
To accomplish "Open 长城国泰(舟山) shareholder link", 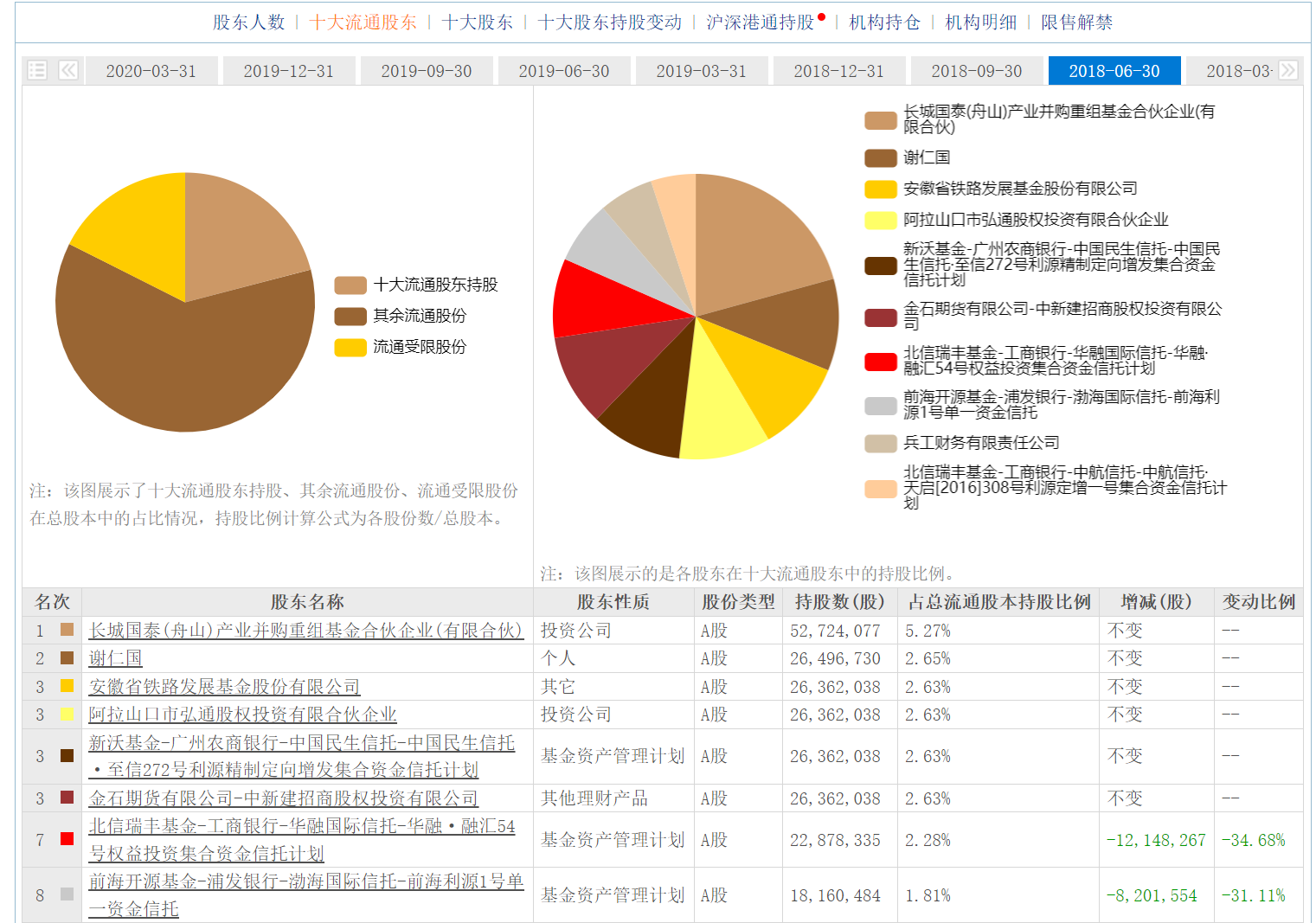I will (x=305, y=631).
